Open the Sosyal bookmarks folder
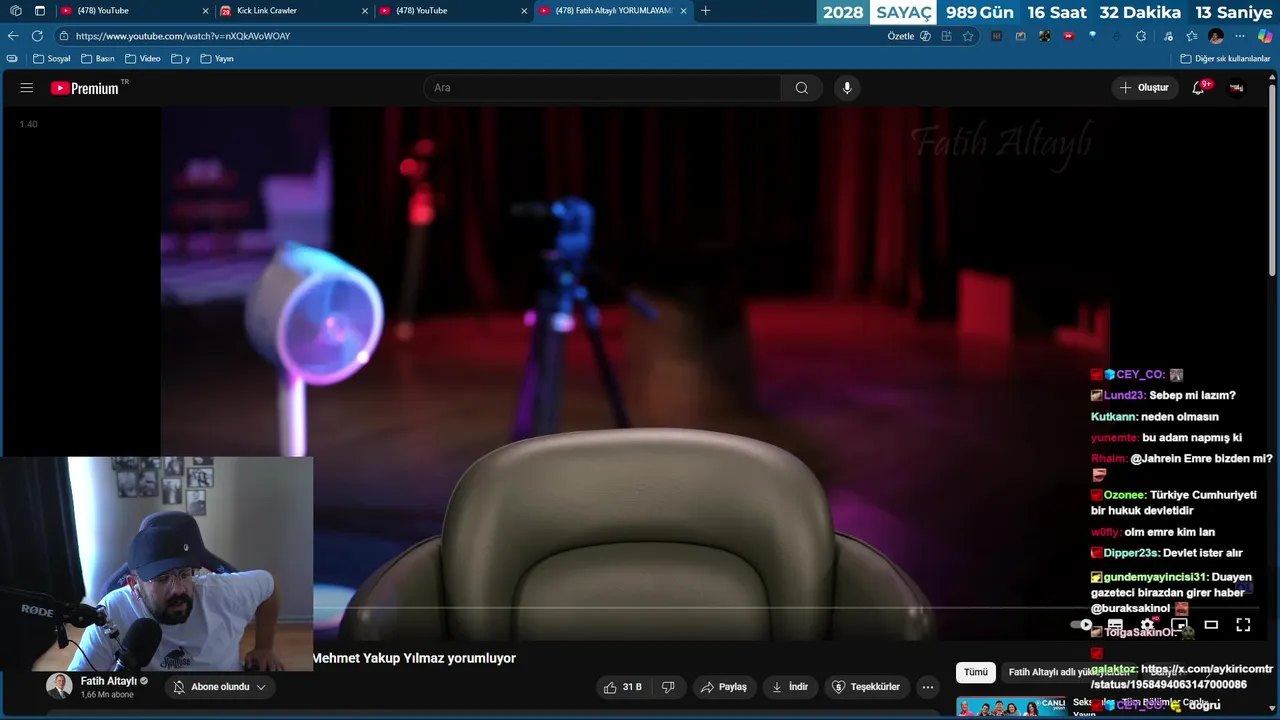 pyautogui.click(x=52, y=59)
